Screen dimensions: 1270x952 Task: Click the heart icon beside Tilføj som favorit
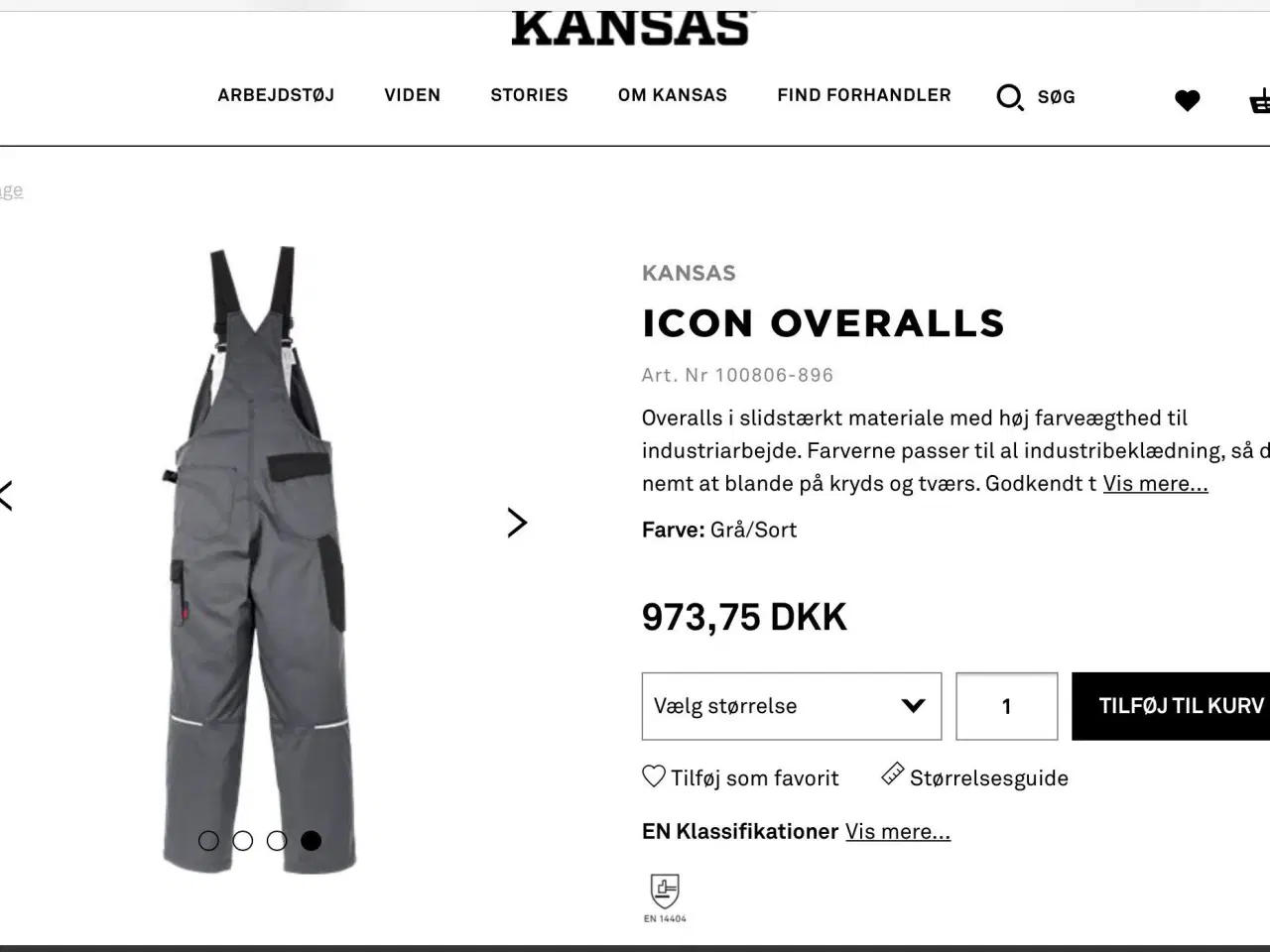654,776
